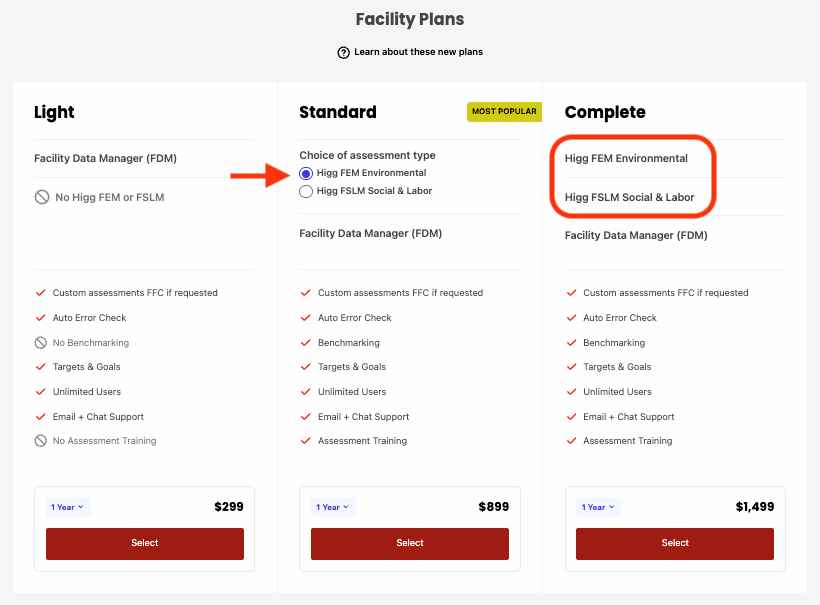Click checkmark beside Assessment Training in Complete plan
Image resolution: width=820 pixels, height=605 pixels.
click(572, 441)
